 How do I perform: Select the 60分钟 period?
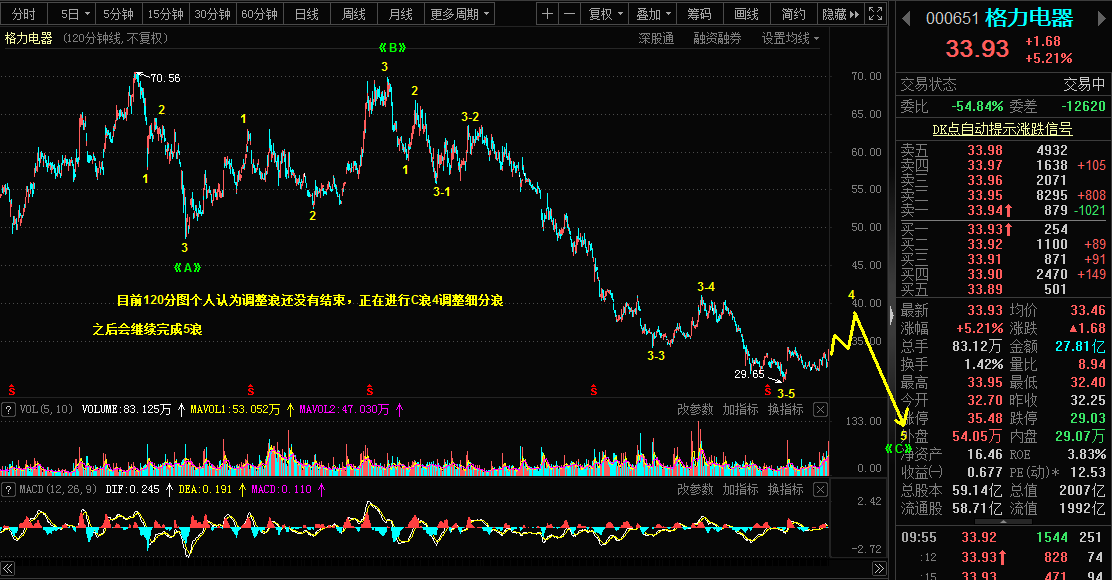(x=260, y=13)
